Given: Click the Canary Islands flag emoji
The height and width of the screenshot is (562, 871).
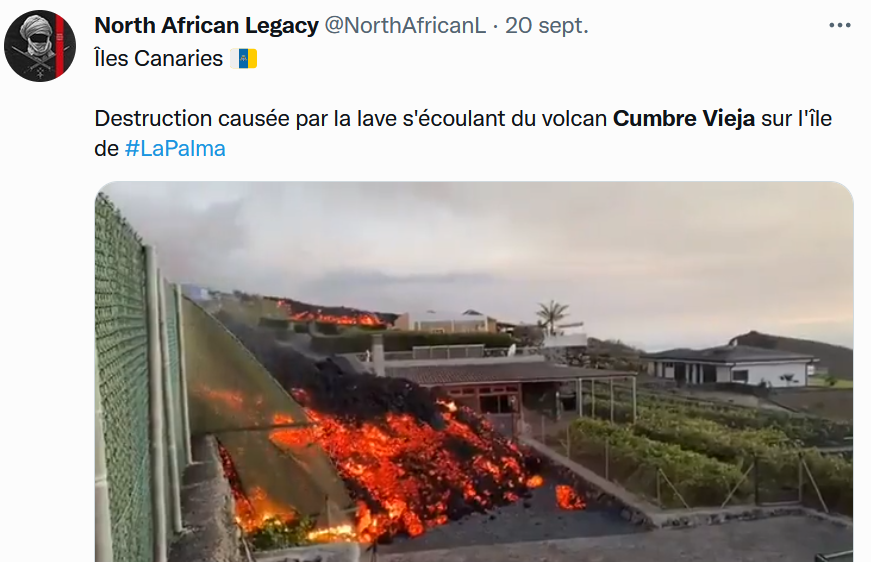Looking at the screenshot, I should [244, 58].
